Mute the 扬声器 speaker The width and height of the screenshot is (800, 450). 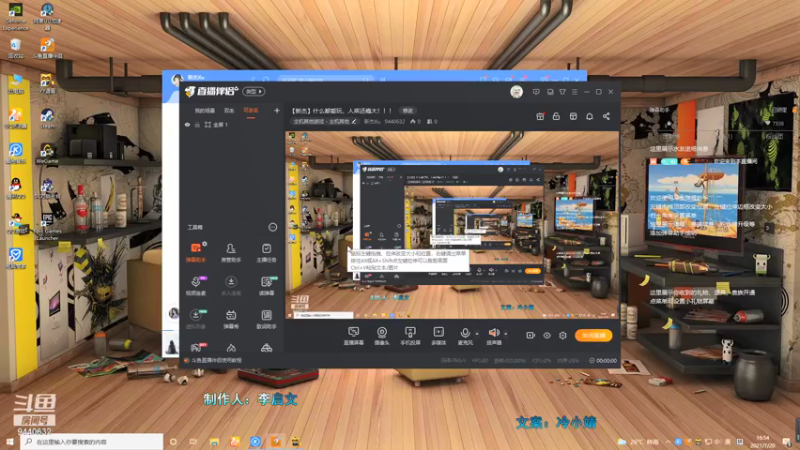click(493, 336)
